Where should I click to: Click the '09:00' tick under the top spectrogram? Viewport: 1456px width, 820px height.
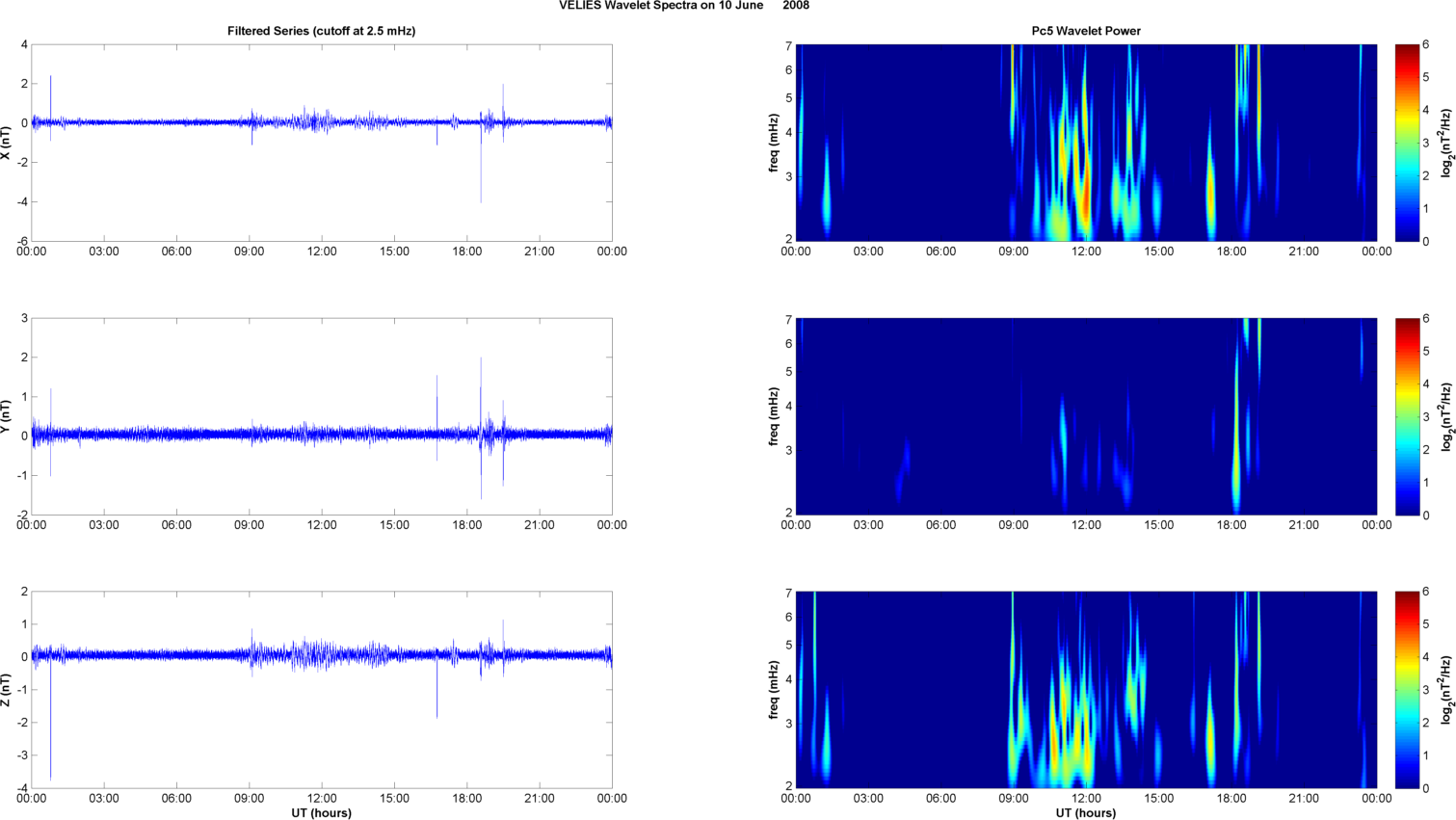[1014, 251]
